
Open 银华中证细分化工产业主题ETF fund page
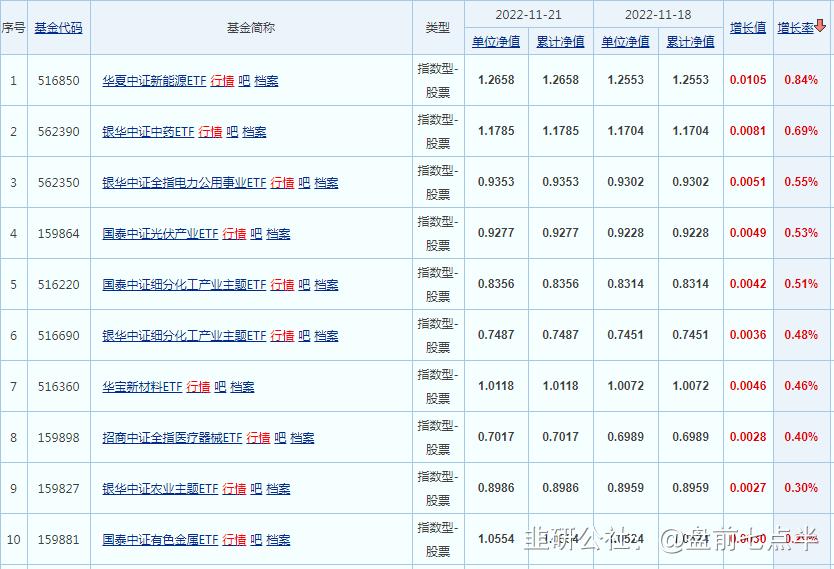tap(184, 336)
